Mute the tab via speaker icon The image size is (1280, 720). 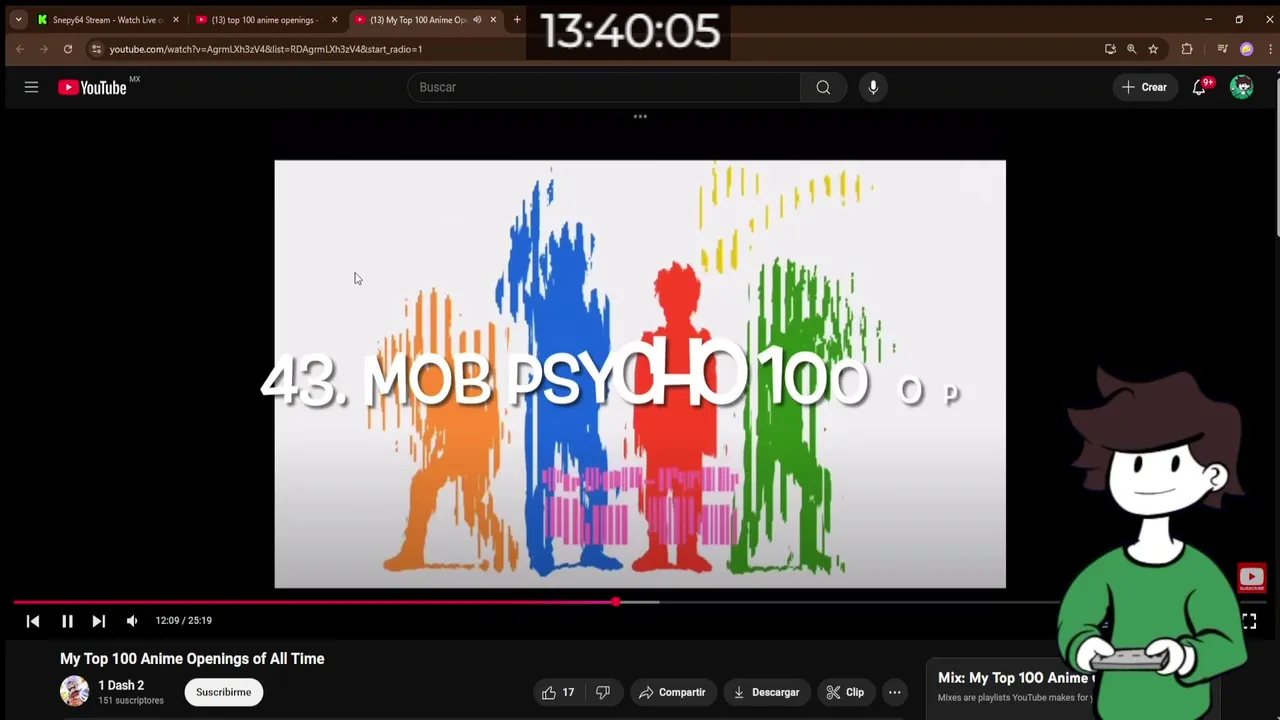[477, 20]
